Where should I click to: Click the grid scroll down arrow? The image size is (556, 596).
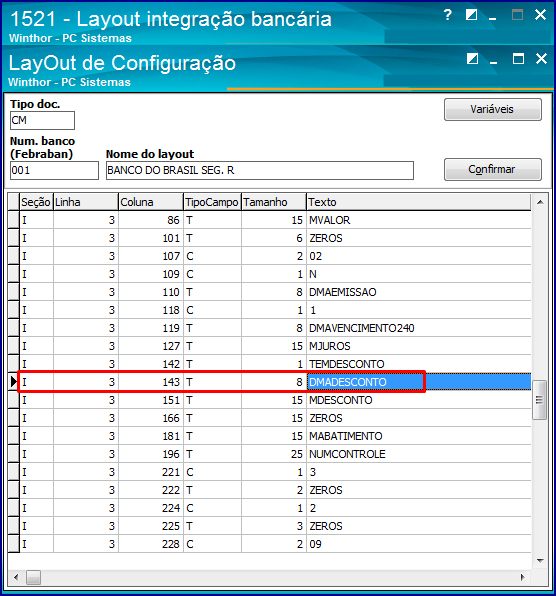click(540, 561)
